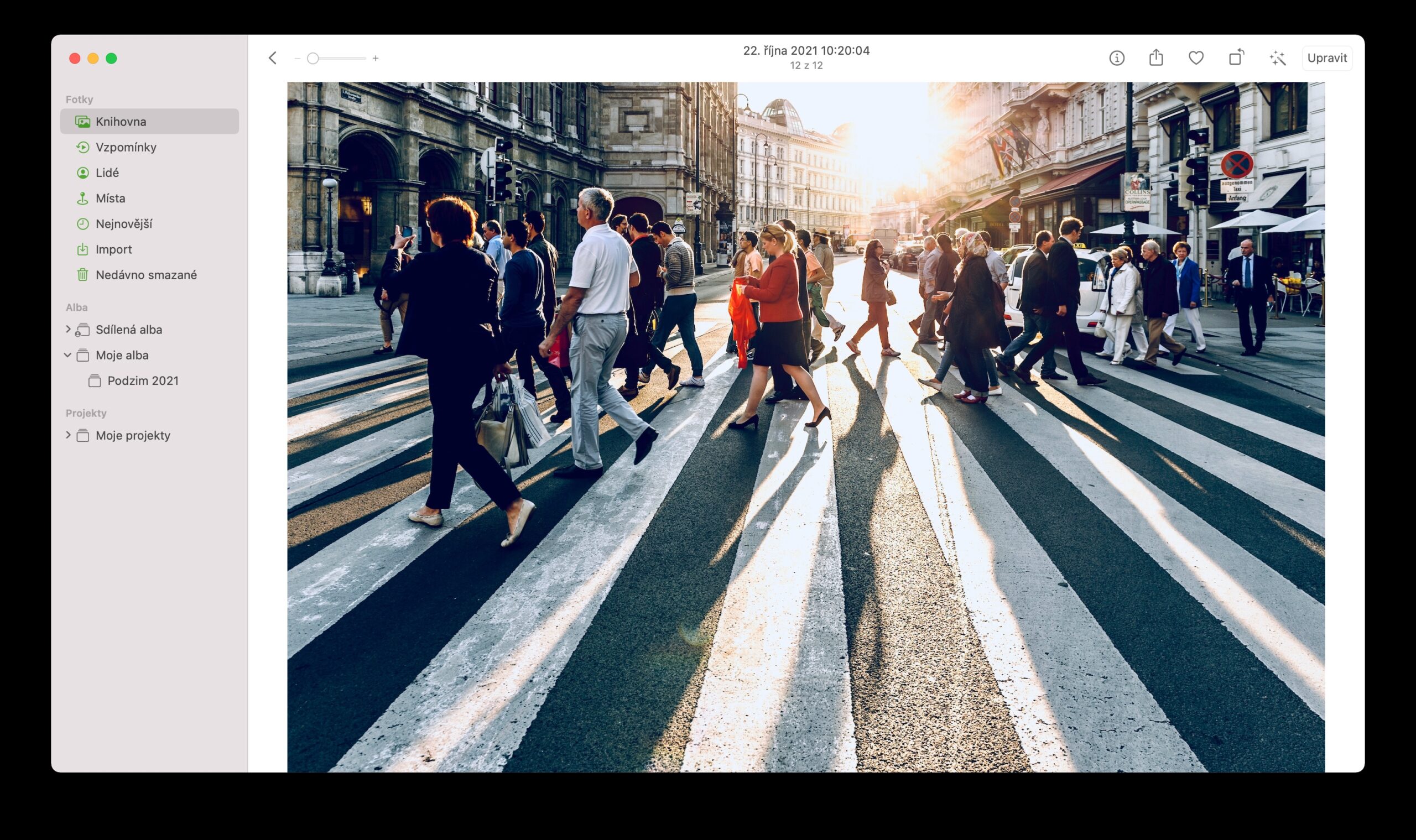Mark photo as favorite with heart icon
This screenshot has width=1416, height=840.
(1196, 58)
